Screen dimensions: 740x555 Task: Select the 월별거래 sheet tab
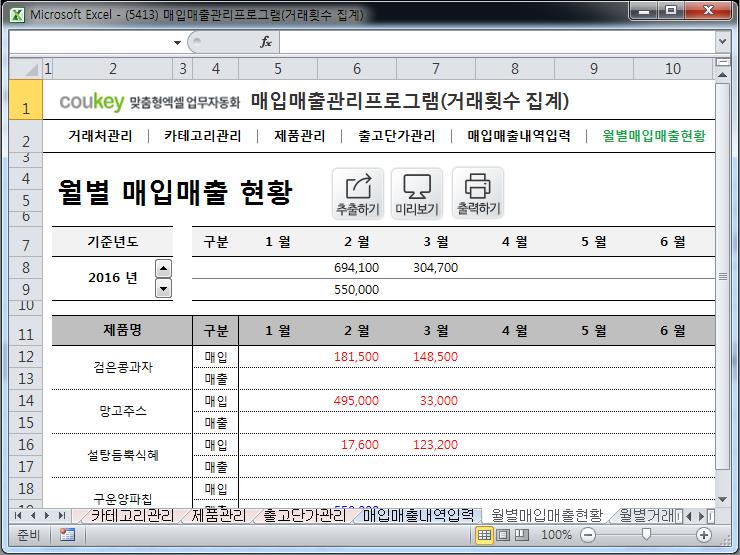pos(648,515)
